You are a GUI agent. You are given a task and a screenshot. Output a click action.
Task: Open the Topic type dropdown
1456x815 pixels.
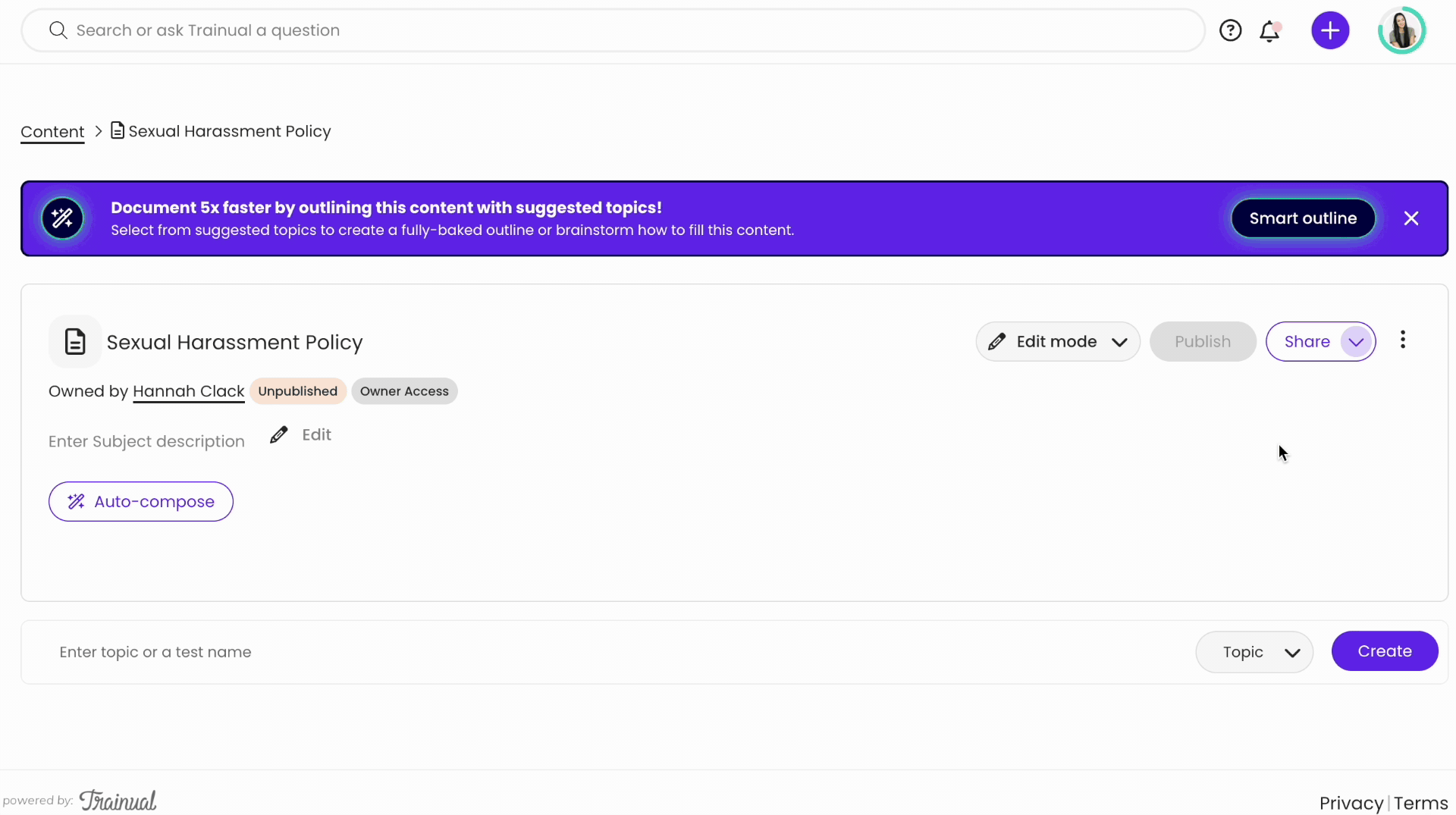click(1254, 652)
